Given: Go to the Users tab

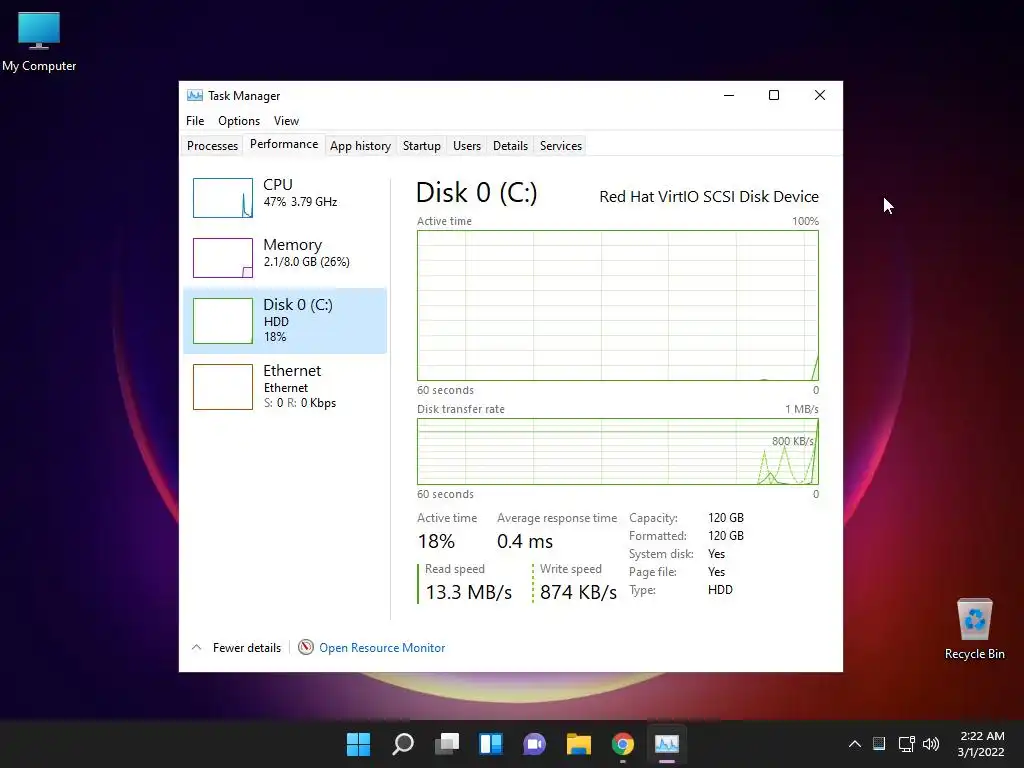Looking at the screenshot, I should [467, 146].
